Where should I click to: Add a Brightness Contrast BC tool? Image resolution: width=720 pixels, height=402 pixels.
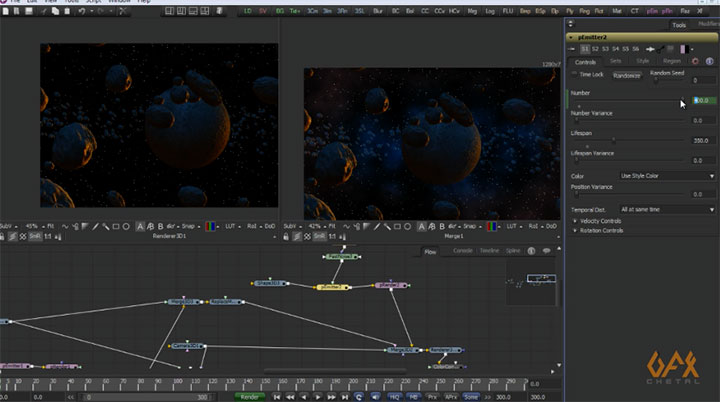pos(395,11)
